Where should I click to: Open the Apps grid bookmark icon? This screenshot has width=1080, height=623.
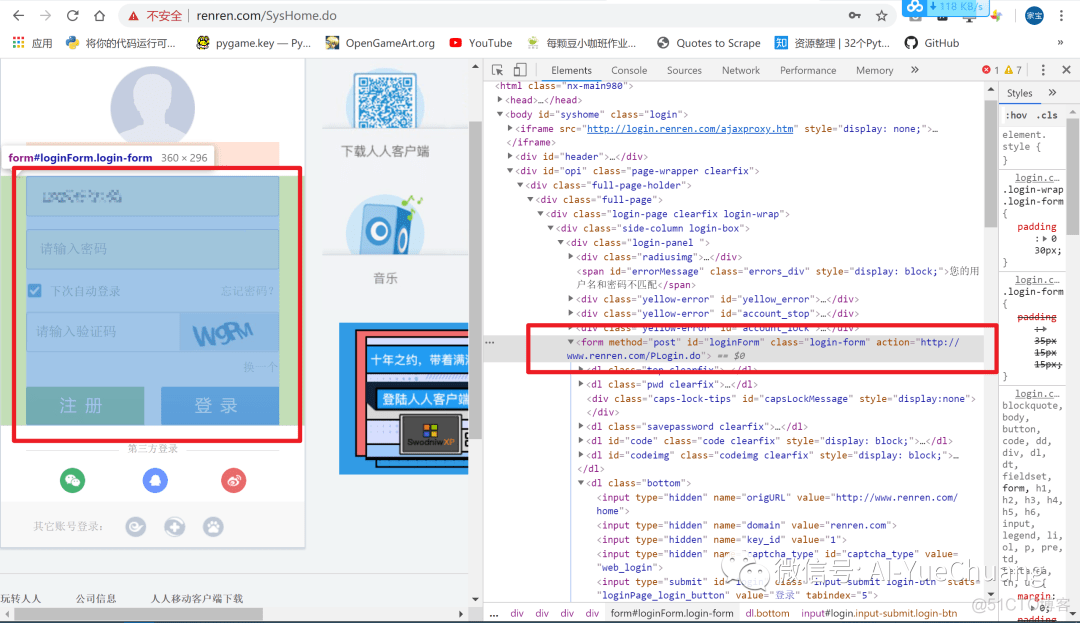(x=19, y=43)
